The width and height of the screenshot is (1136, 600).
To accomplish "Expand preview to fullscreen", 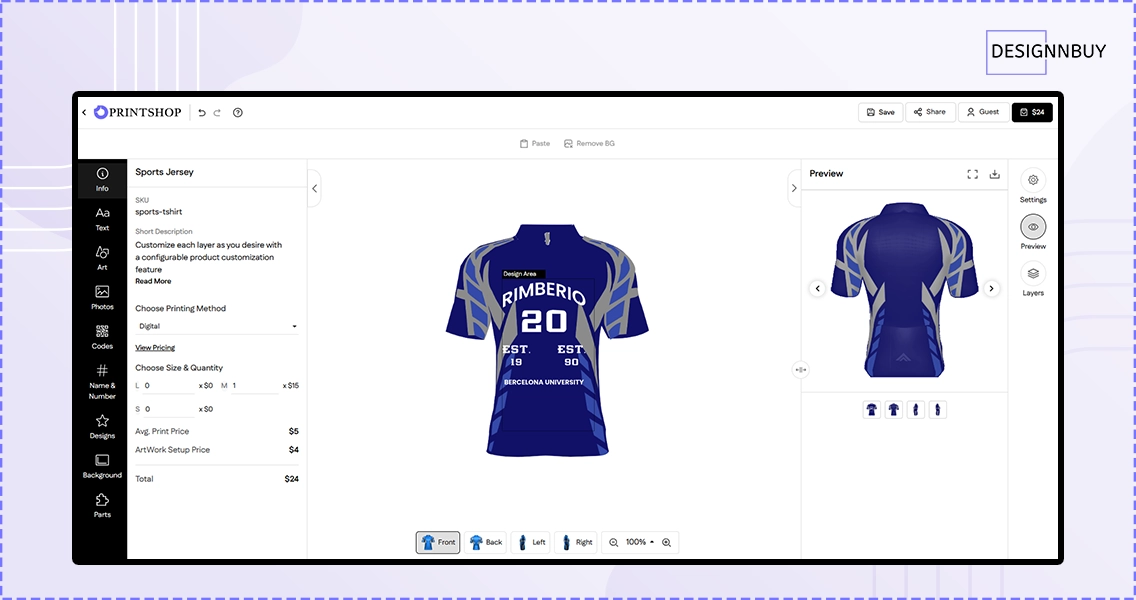I will (972, 174).
